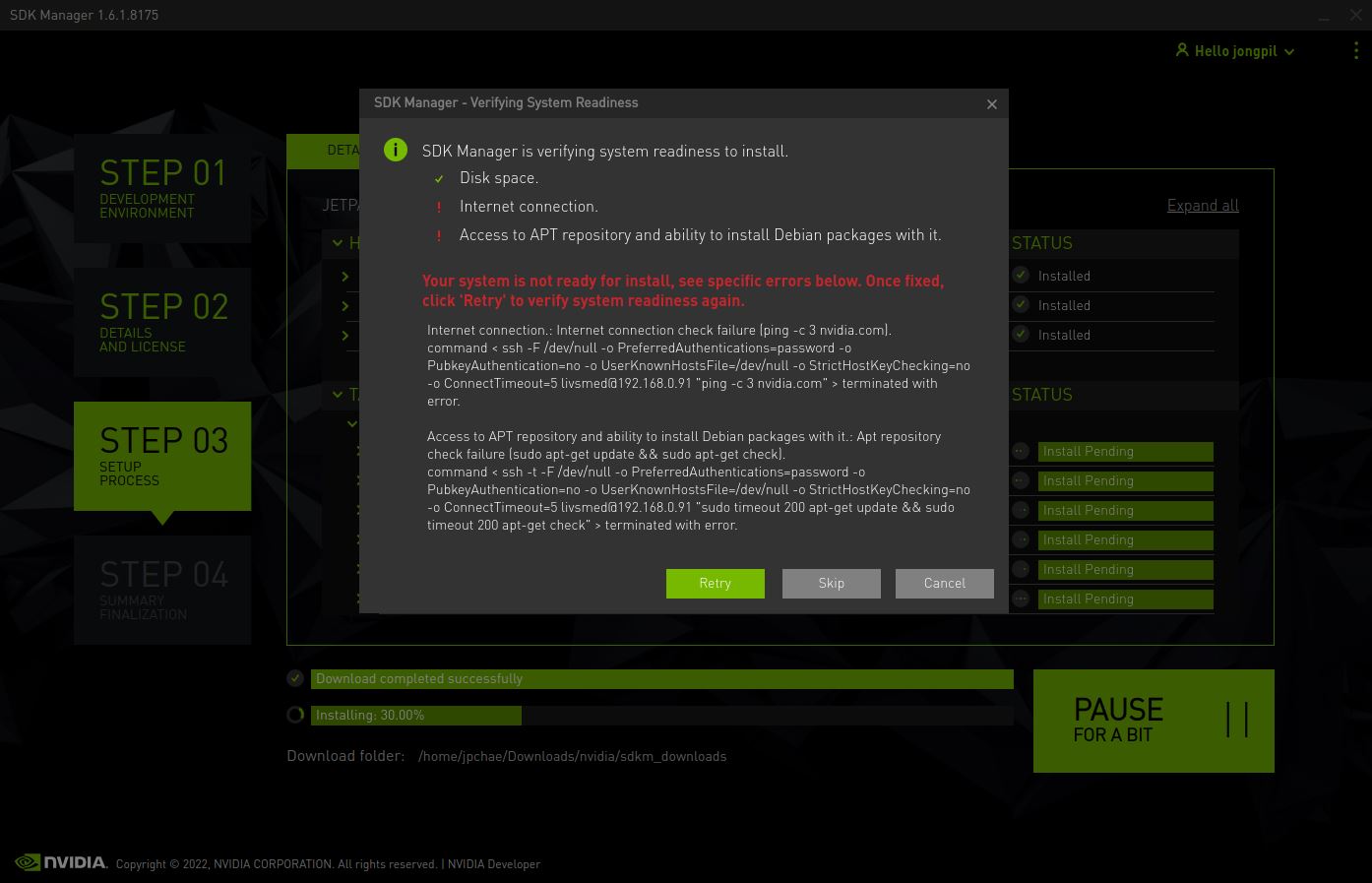
Task: Click the Installing 30.00% progress bar
Action: (662, 716)
